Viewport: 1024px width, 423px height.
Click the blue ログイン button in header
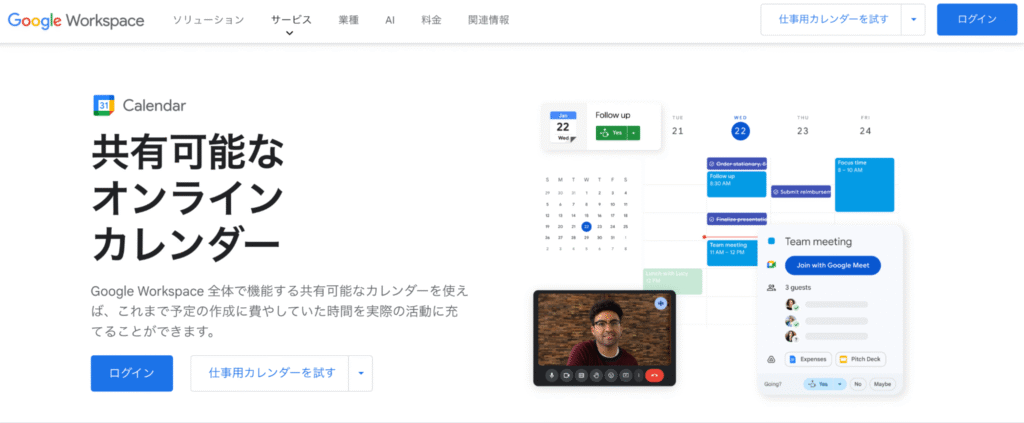pos(976,20)
